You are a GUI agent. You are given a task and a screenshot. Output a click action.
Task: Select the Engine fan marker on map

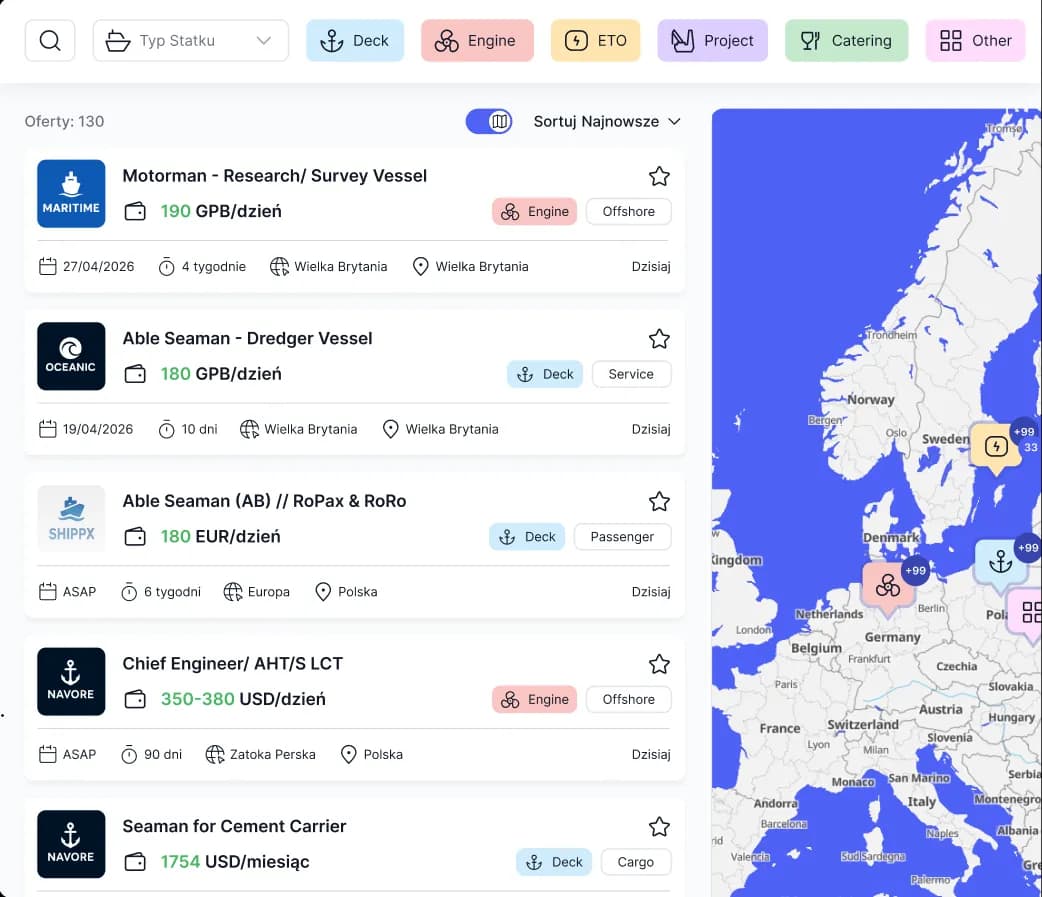tap(888, 586)
